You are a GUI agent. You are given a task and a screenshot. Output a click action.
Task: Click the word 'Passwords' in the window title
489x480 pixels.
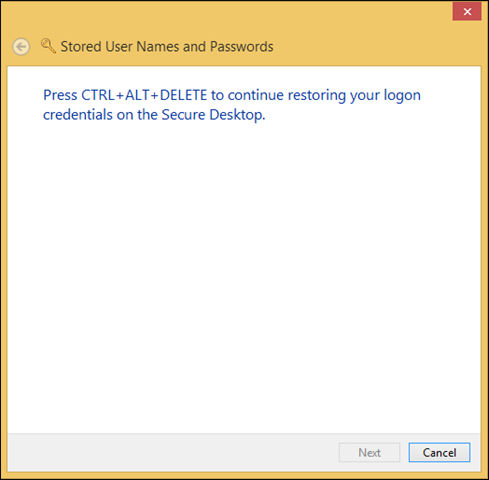coord(242,47)
